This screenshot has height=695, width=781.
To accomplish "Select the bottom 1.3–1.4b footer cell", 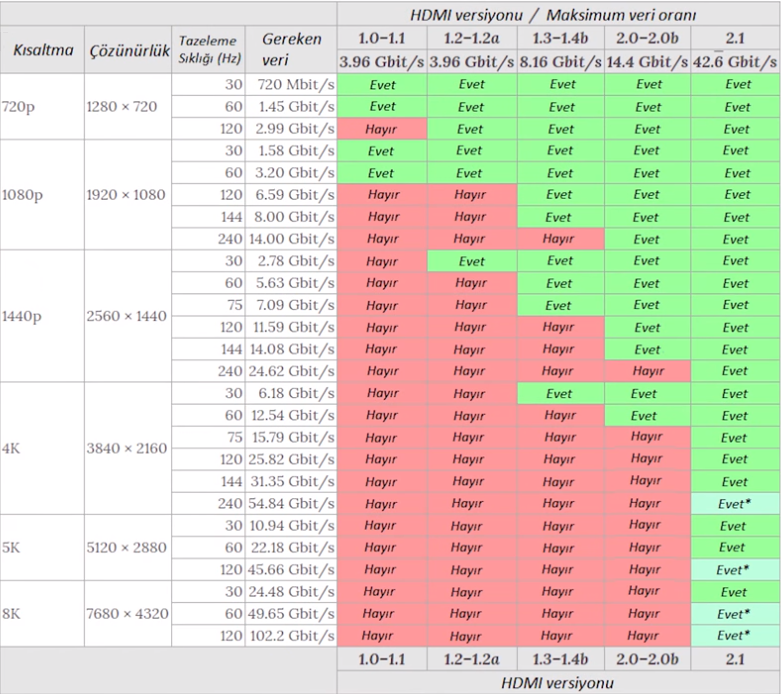I will 560,659.
